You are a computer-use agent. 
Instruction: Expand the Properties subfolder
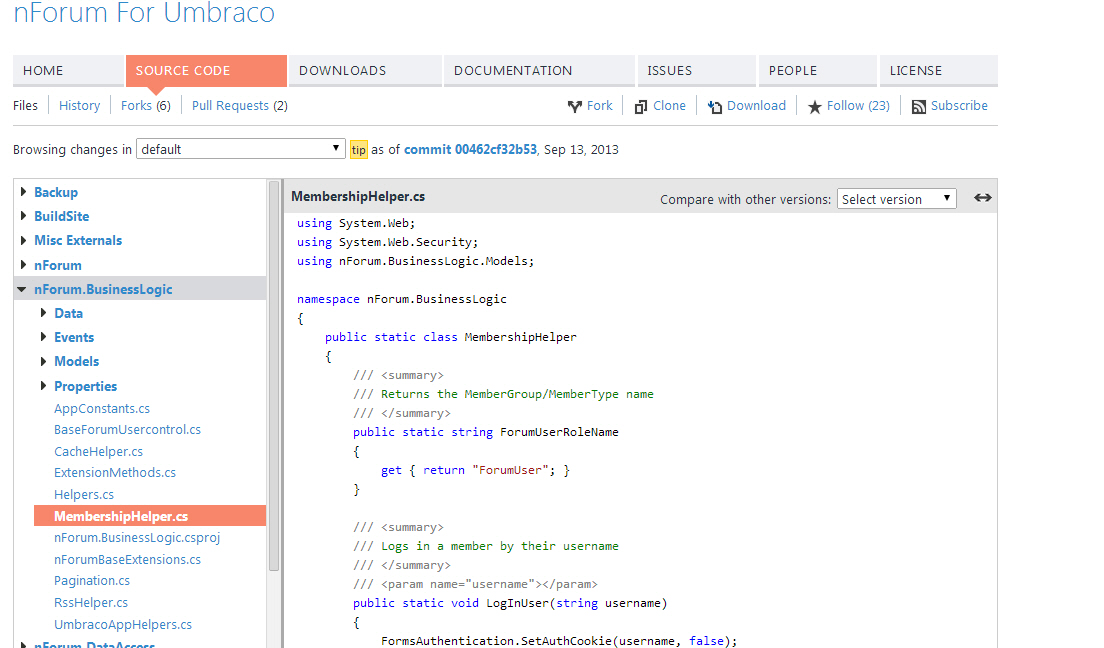pos(43,385)
